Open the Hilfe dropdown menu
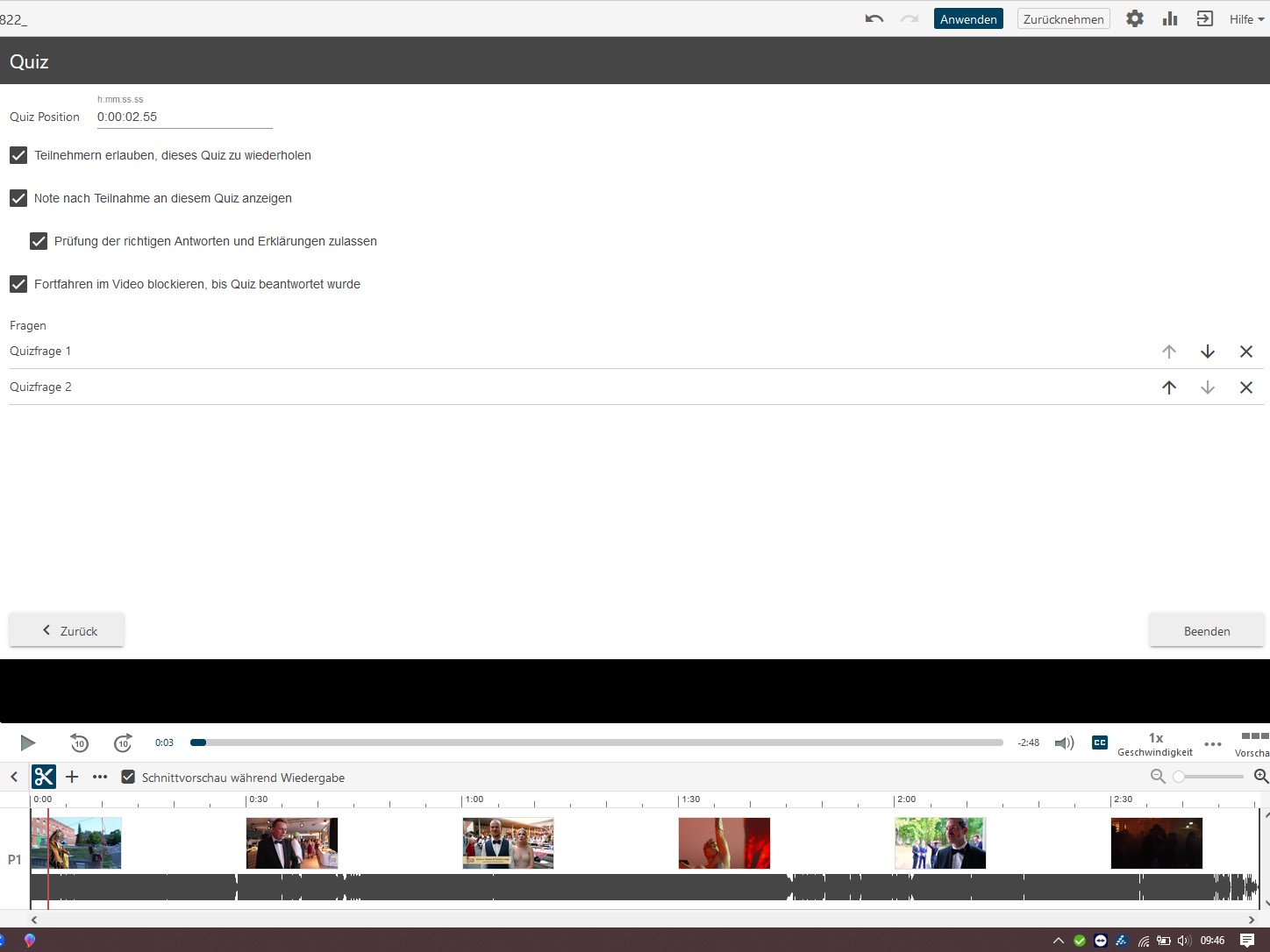 tap(1245, 19)
